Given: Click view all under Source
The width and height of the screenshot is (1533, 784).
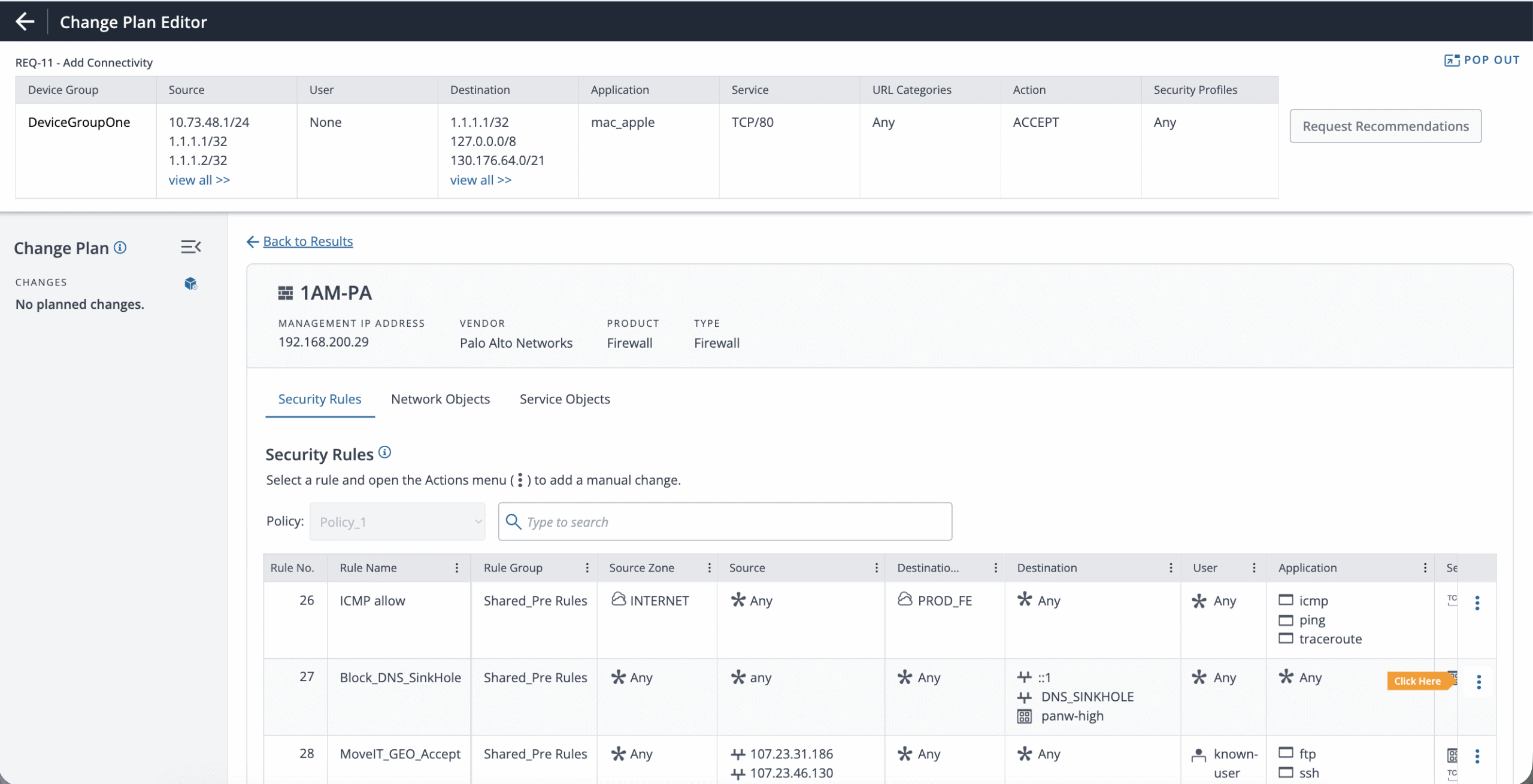Looking at the screenshot, I should click(x=199, y=180).
